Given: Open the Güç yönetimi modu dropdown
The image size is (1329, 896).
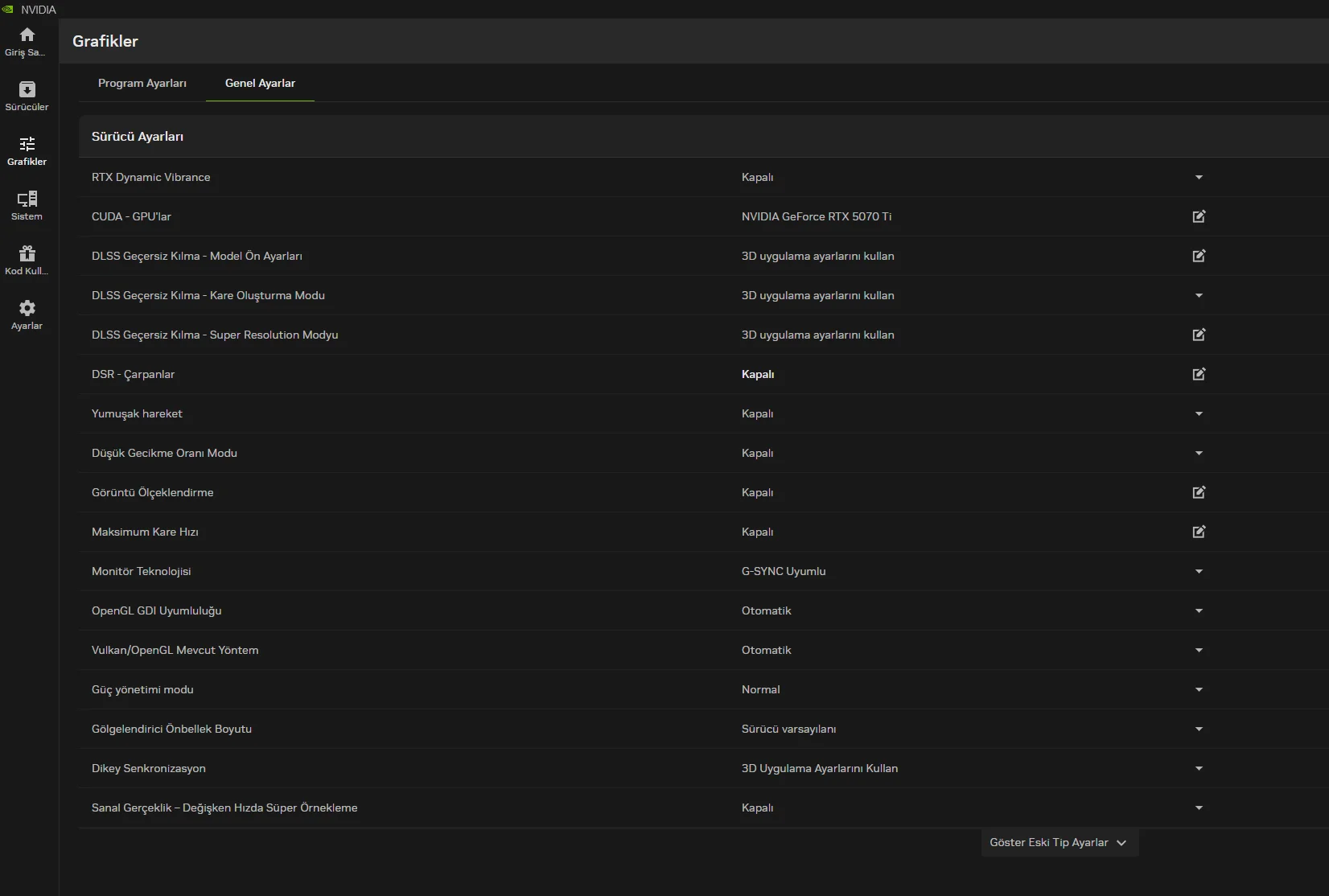Looking at the screenshot, I should pos(1199,689).
